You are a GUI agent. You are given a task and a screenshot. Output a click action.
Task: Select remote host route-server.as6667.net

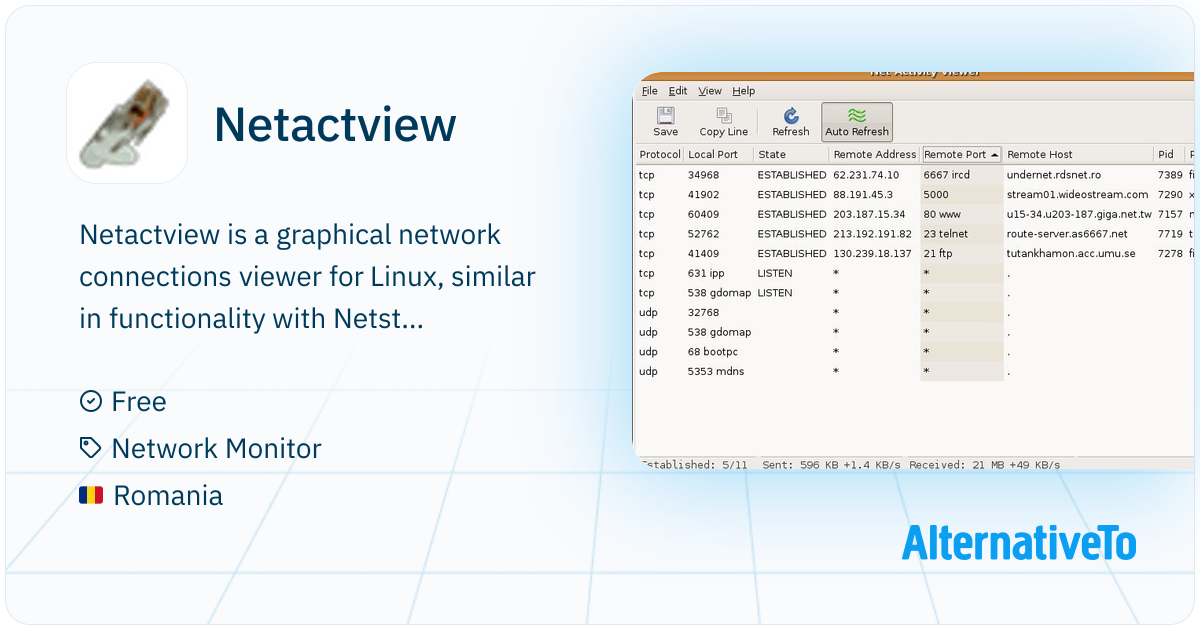[1067, 234]
